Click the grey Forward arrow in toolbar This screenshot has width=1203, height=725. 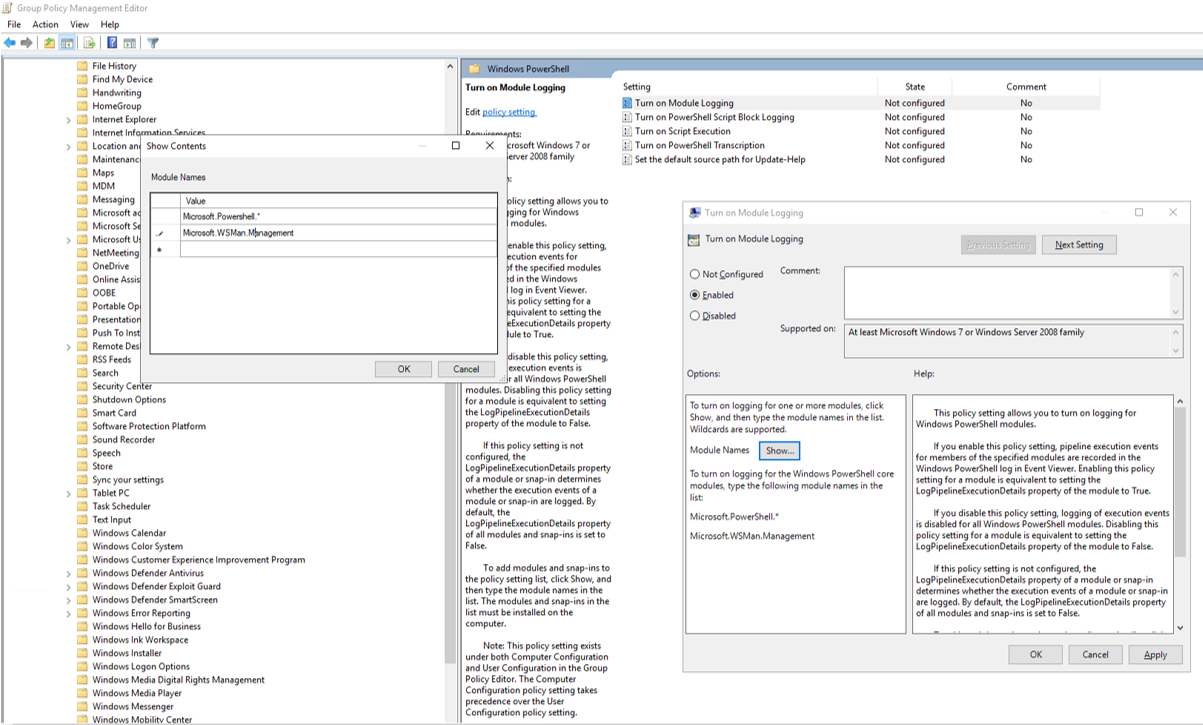pyautogui.click(x=26, y=43)
